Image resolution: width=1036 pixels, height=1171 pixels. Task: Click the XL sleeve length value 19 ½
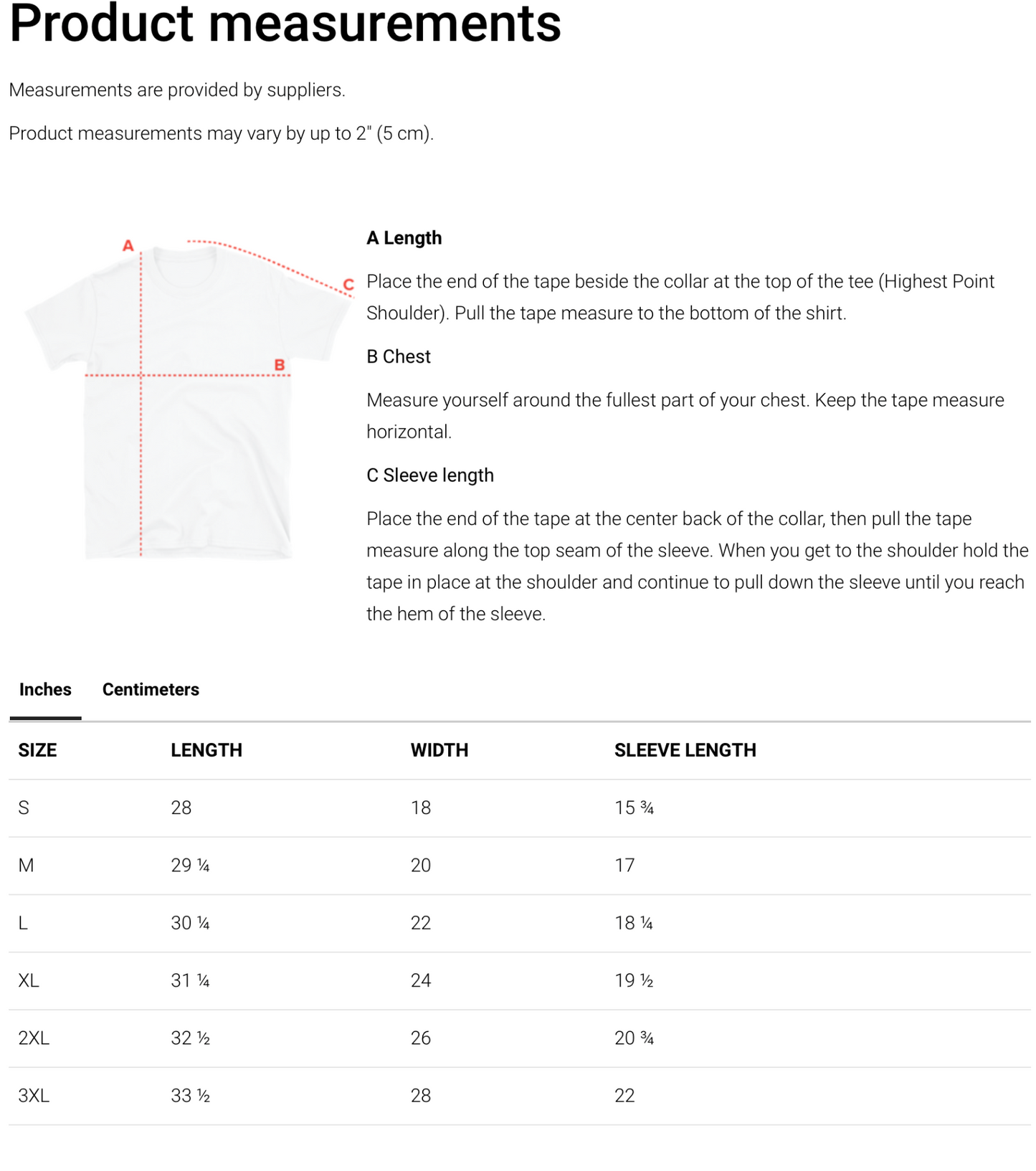(634, 980)
